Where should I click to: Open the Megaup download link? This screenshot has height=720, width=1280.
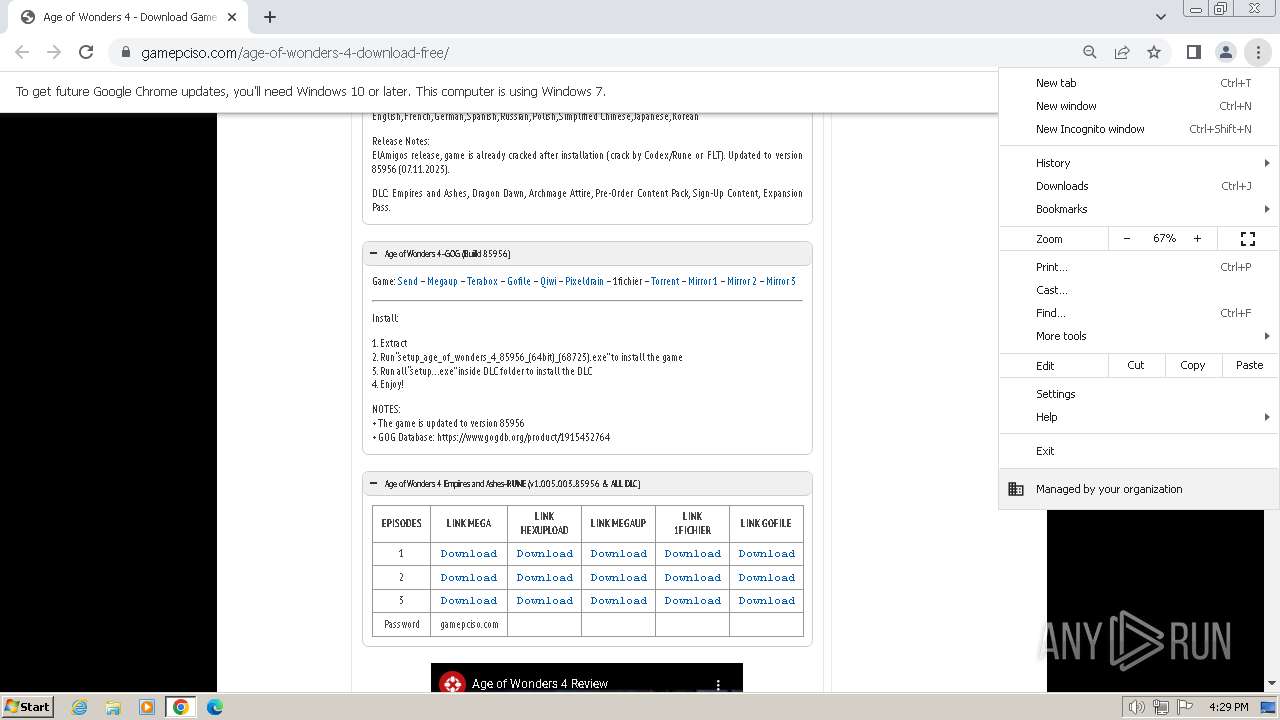(442, 281)
